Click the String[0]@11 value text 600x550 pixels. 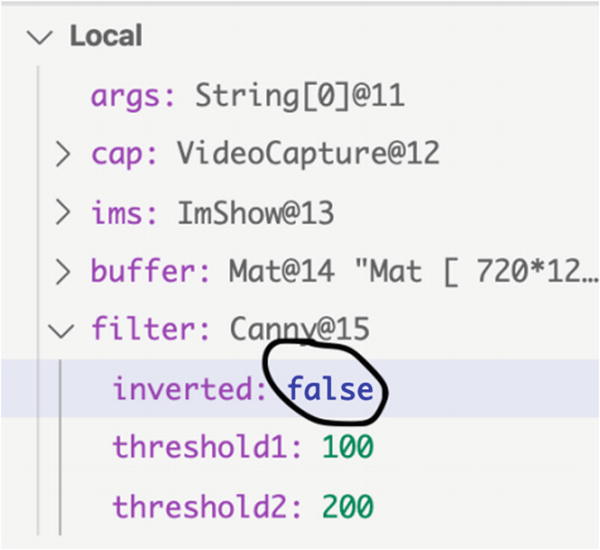click(300, 96)
